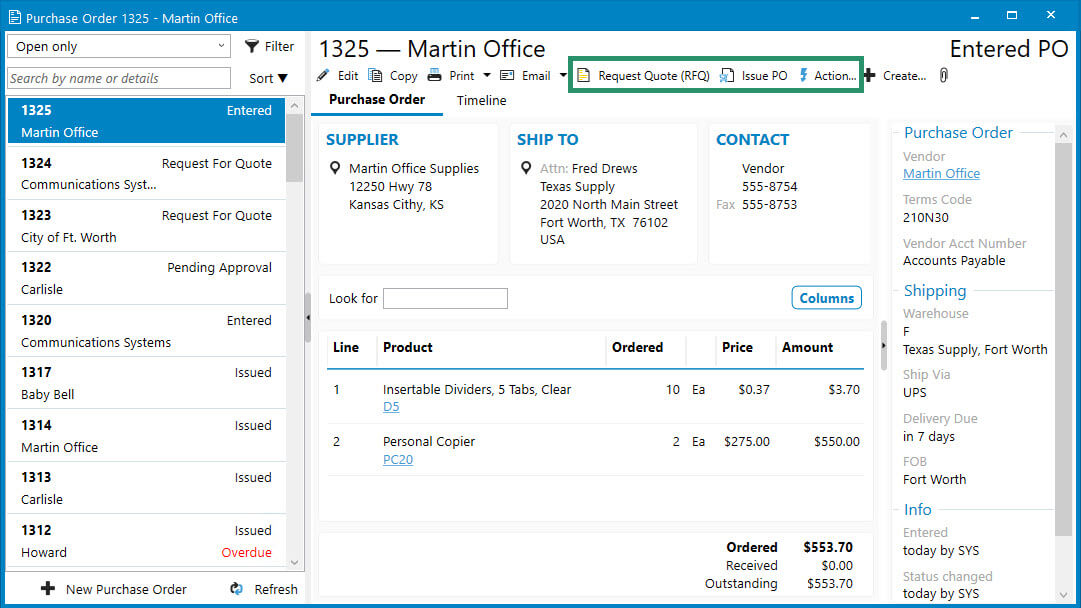
Task: Click the New Purchase Order plus icon
Action: pos(48,589)
